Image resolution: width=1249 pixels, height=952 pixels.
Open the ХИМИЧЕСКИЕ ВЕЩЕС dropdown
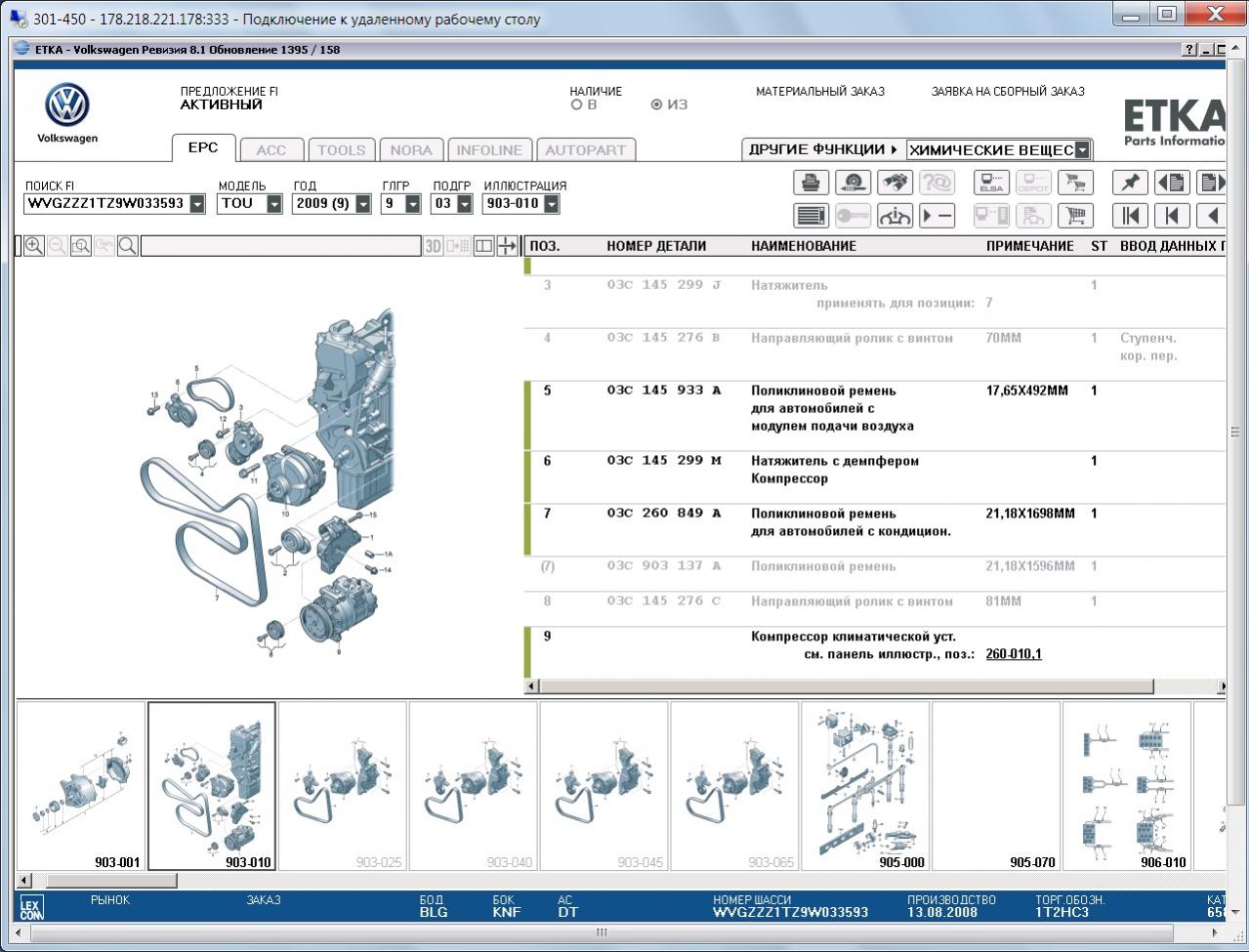pos(1083,150)
